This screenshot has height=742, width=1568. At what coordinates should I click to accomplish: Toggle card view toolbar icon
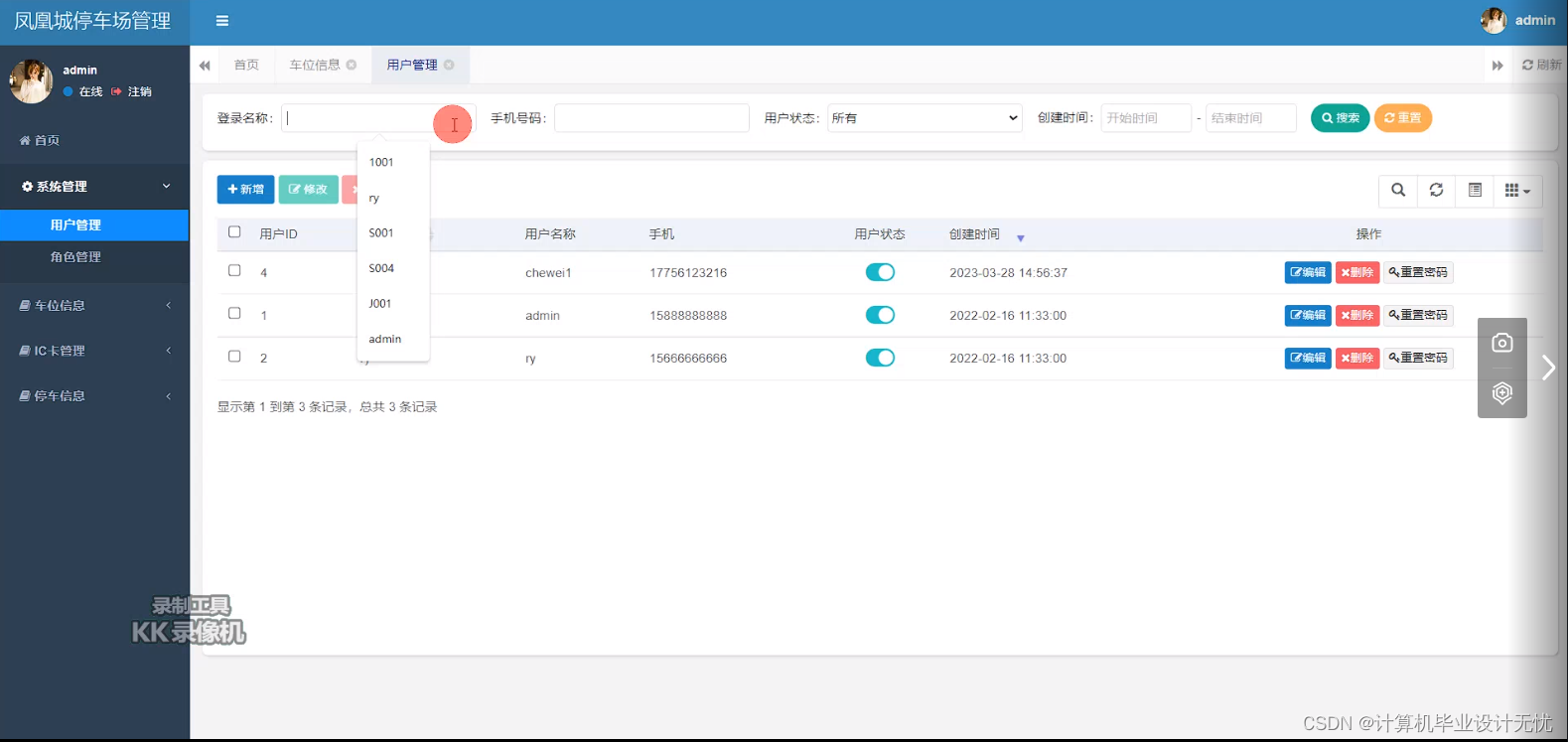[x=1475, y=190]
